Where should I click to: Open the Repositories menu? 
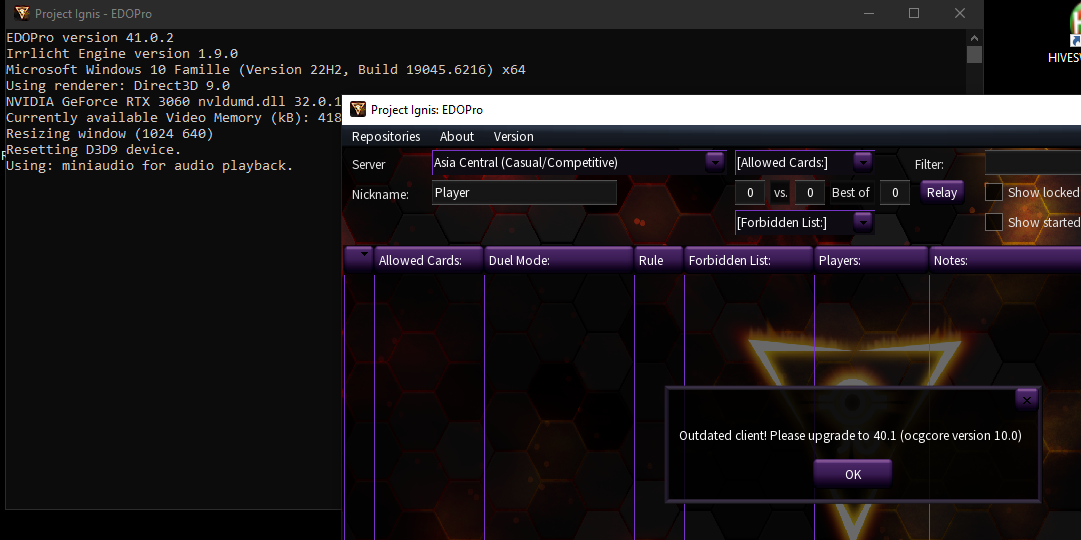tap(386, 136)
